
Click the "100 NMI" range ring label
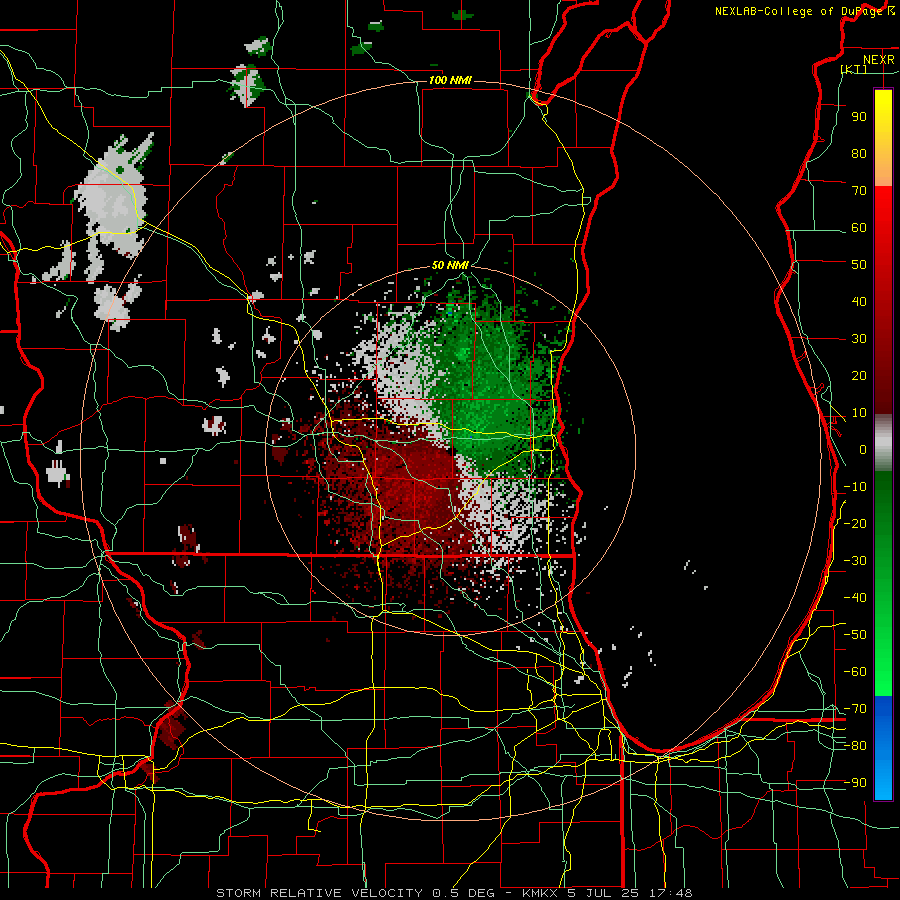click(450, 80)
